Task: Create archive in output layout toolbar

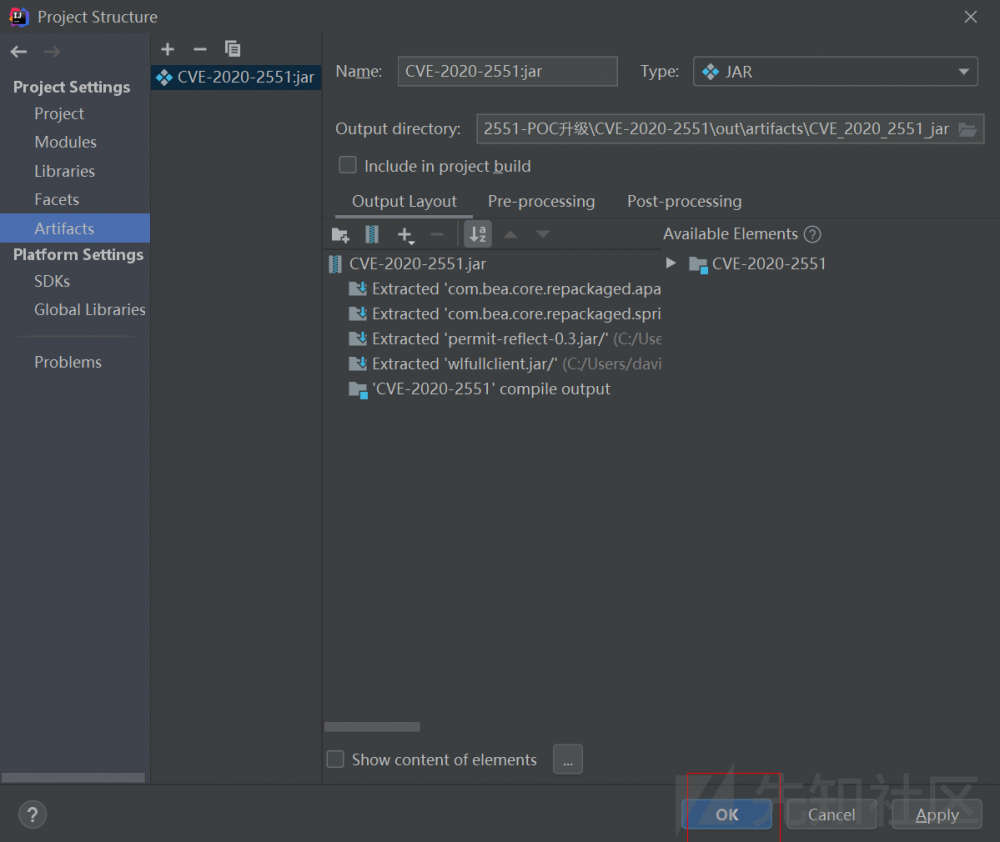Action: [372, 235]
